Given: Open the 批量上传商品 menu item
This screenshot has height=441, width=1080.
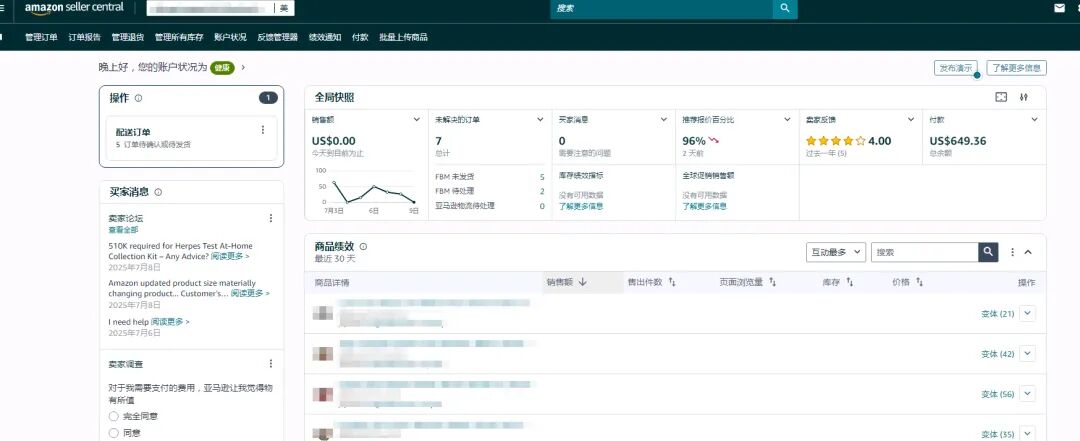Looking at the screenshot, I should pos(404,37).
